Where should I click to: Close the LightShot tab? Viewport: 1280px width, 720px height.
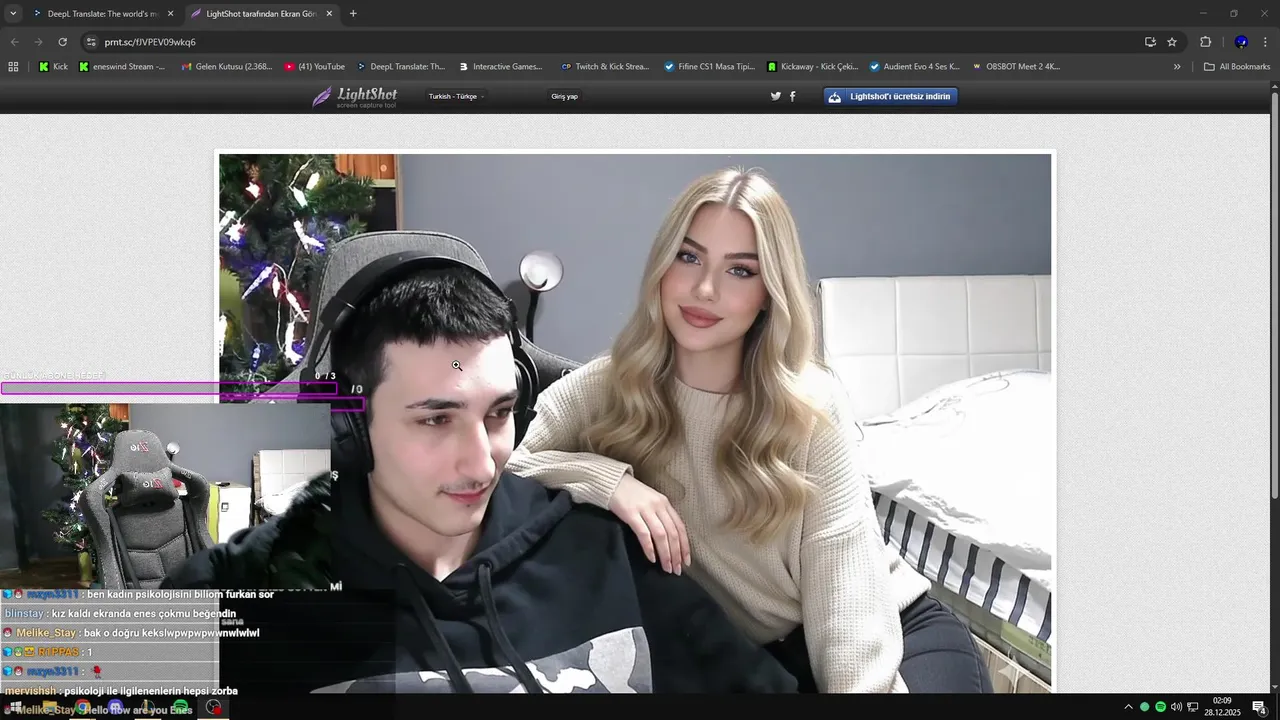(329, 14)
